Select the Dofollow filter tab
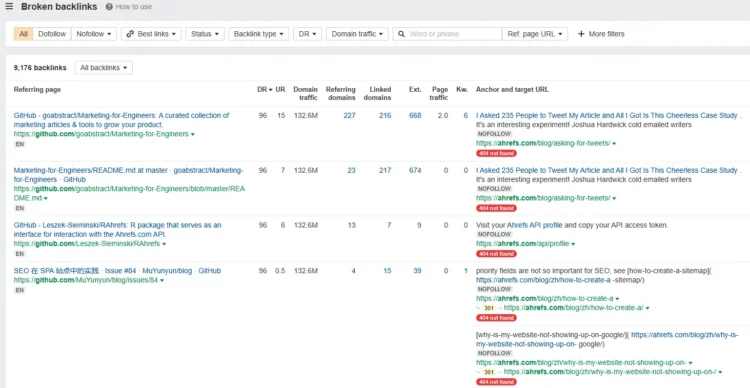Viewport: 750px width, 388px height. click(52, 34)
